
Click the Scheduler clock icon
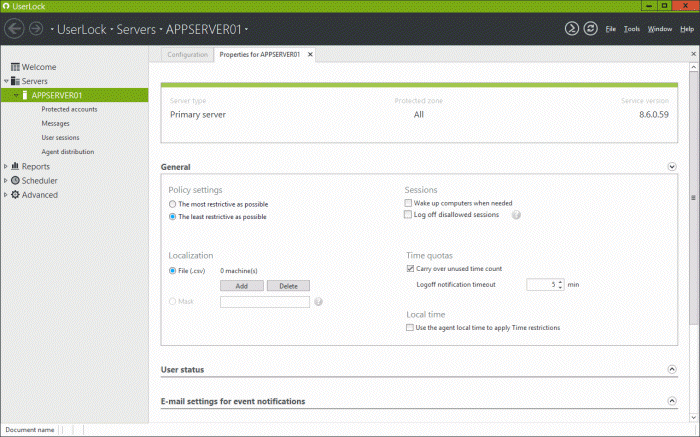[15, 180]
